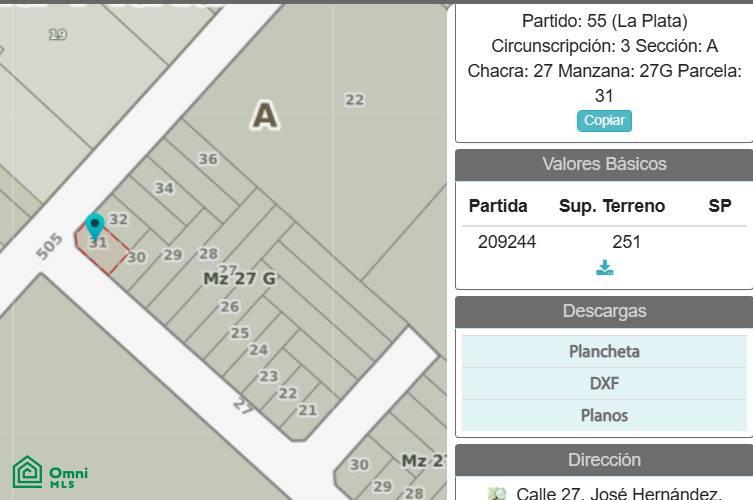Click parcel 26 on the map
This screenshot has height=500, width=753.
(x=229, y=306)
